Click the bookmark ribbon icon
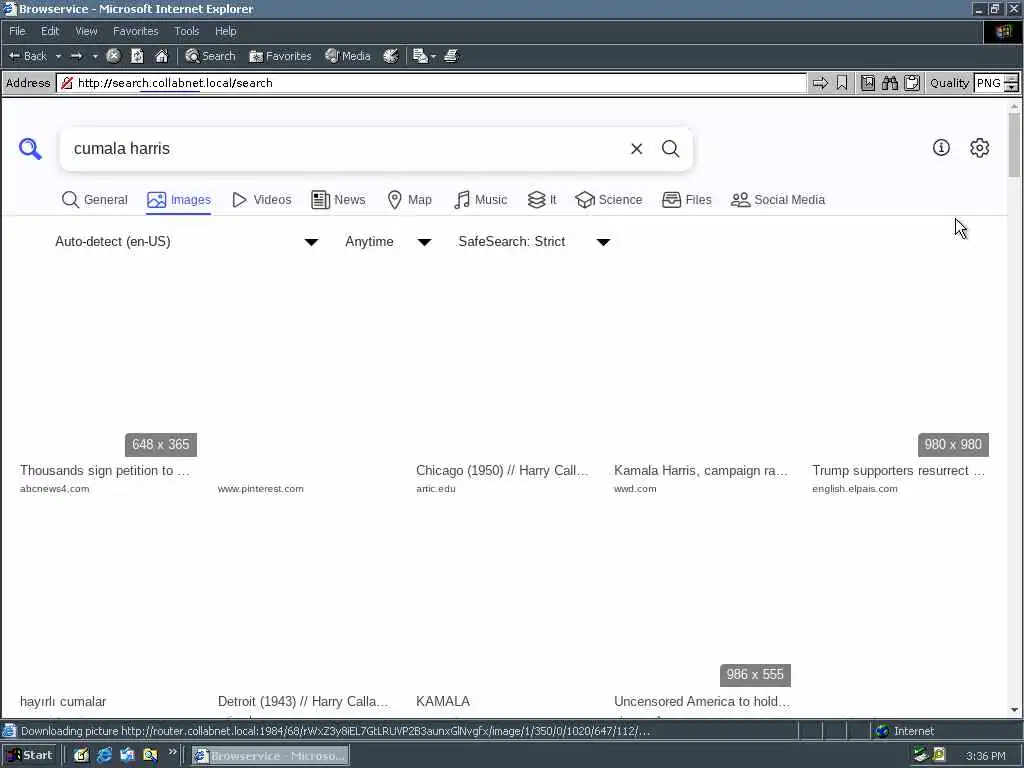This screenshot has height=768, width=1024. point(842,83)
